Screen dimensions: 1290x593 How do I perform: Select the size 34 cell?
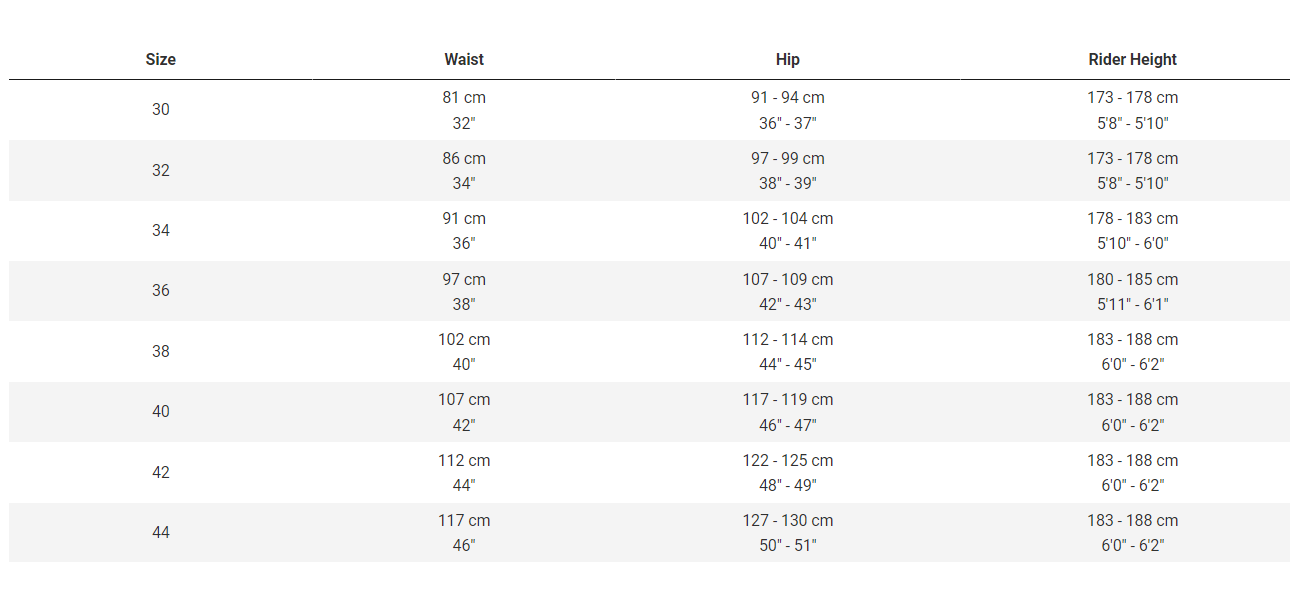click(x=161, y=230)
